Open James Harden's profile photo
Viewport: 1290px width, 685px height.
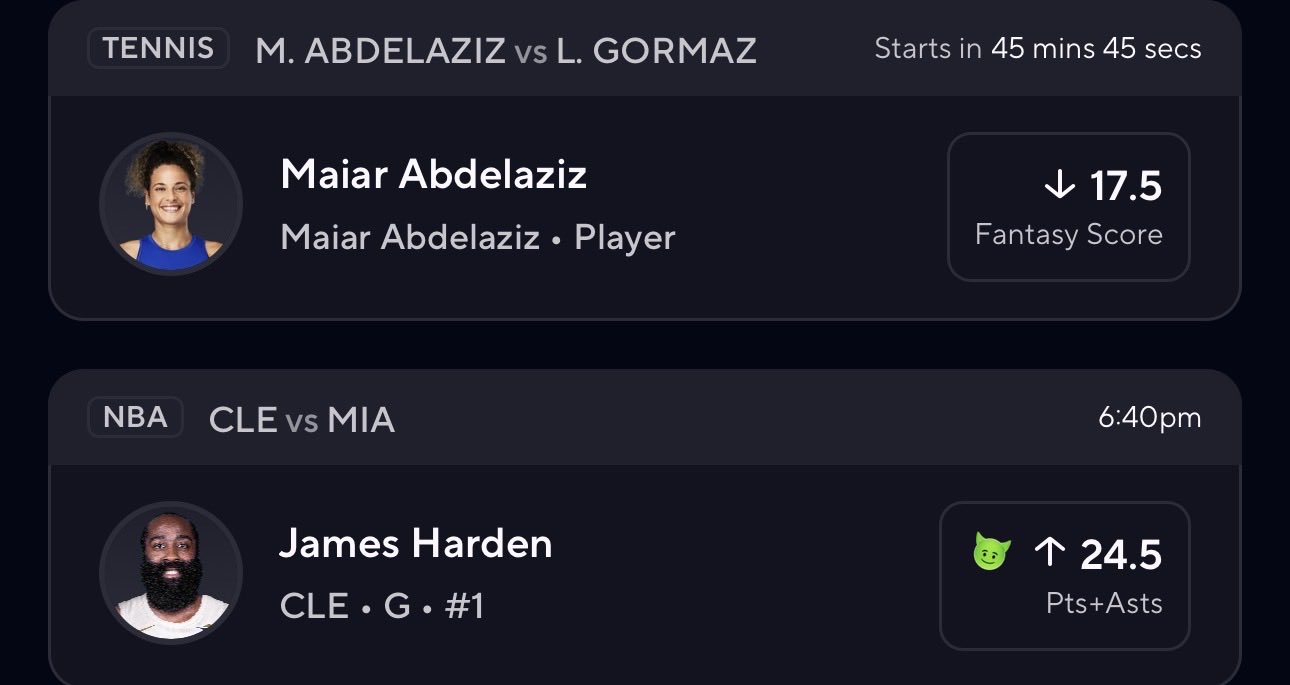(x=171, y=572)
